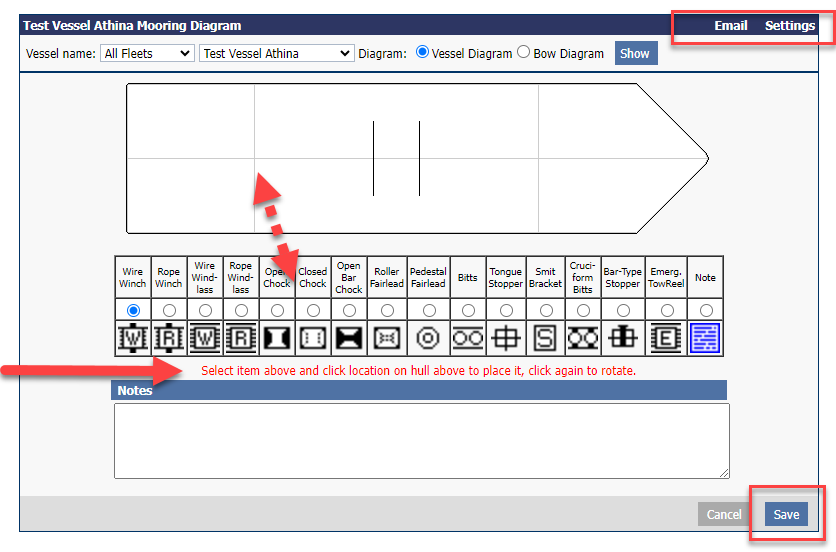Pick the Tongue Stopper symbol icon

[x=505, y=338]
